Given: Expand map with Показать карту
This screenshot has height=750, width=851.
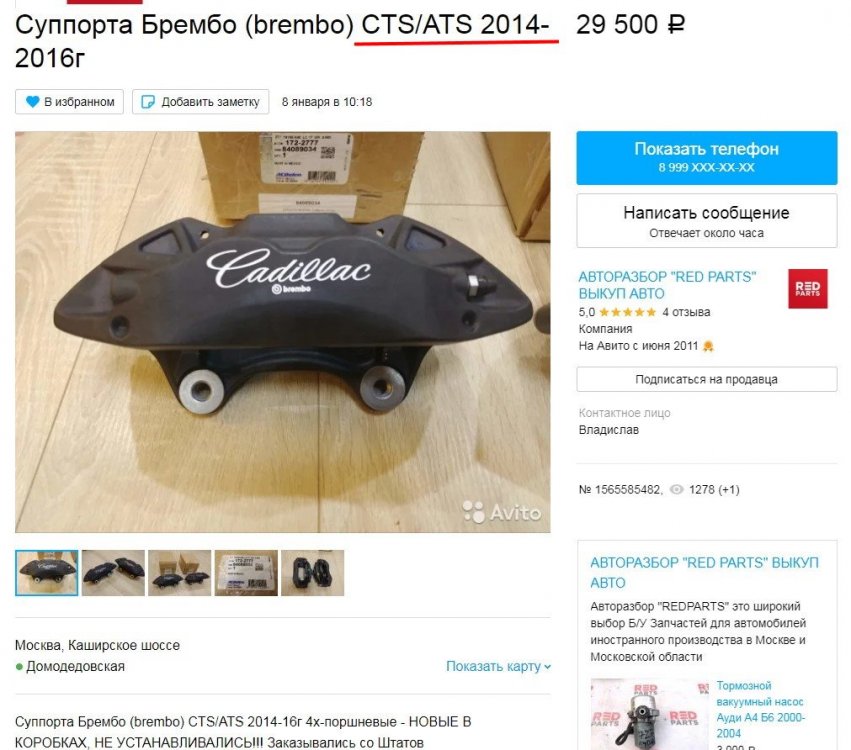Looking at the screenshot, I should pos(498,666).
